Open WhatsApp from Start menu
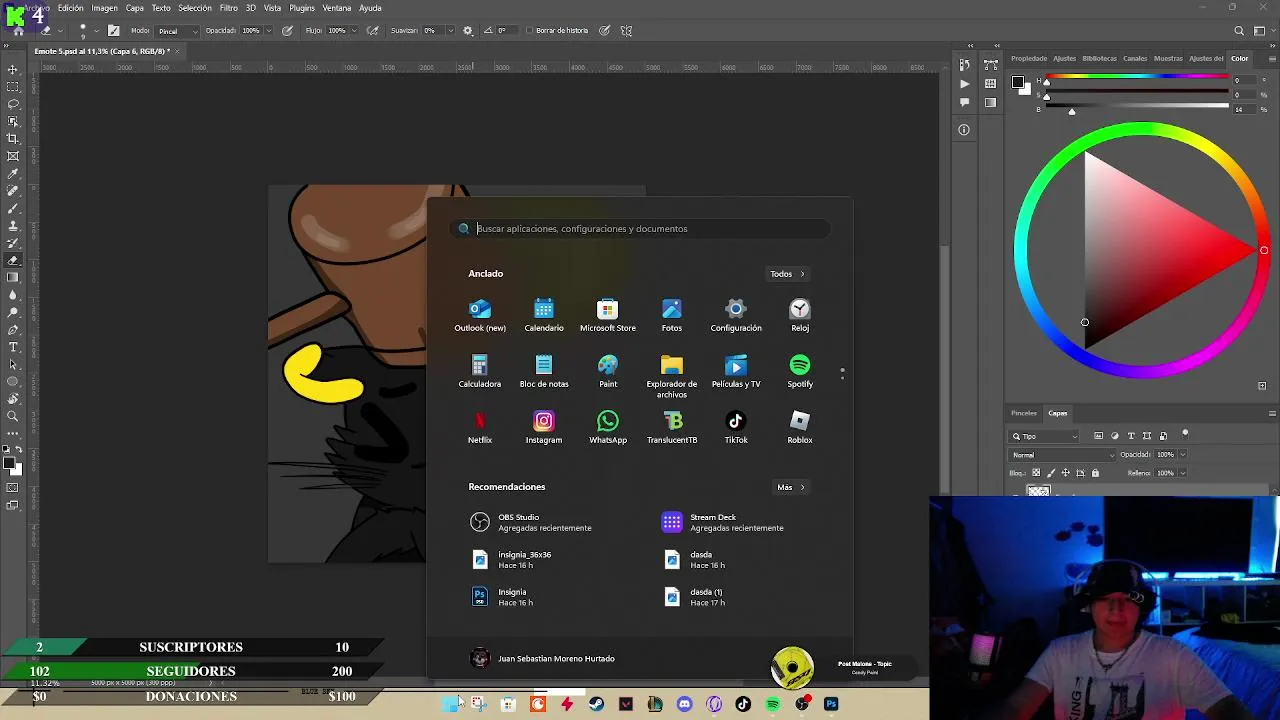 tap(608, 427)
